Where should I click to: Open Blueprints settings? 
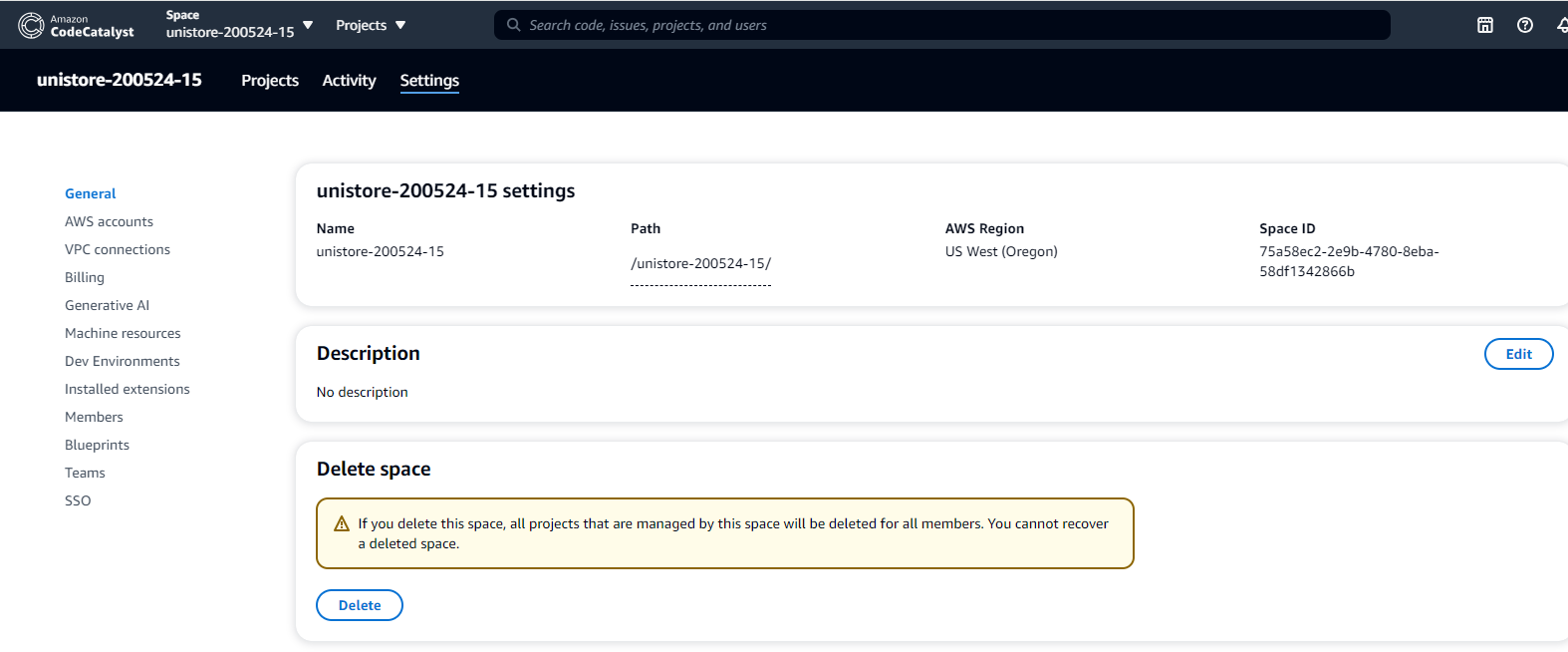98,445
